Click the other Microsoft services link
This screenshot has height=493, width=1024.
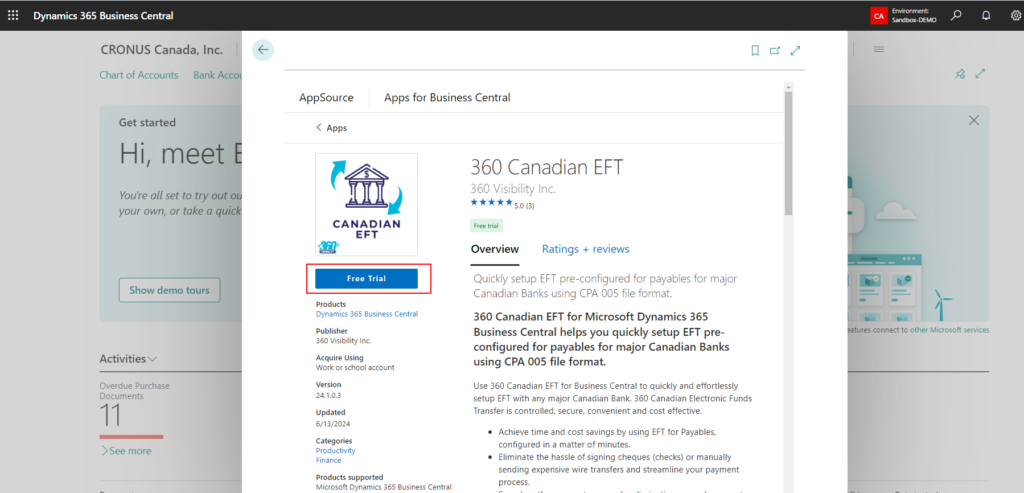tap(950, 330)
